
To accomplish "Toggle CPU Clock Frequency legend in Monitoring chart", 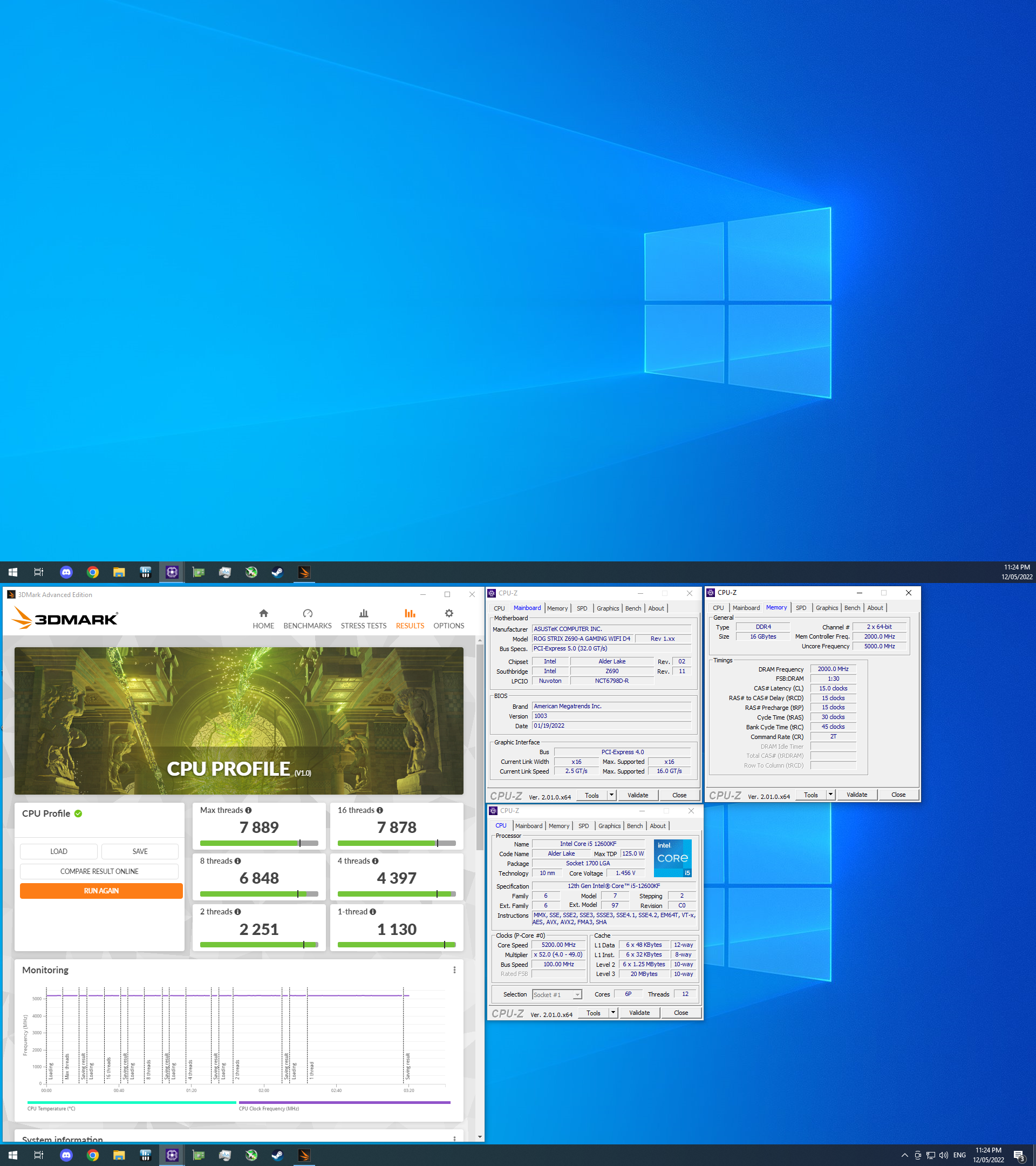I will point(344,1105).
